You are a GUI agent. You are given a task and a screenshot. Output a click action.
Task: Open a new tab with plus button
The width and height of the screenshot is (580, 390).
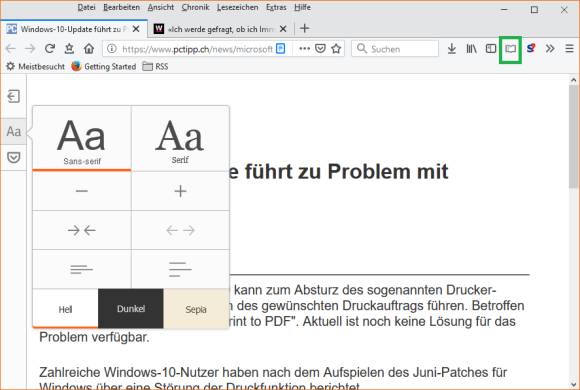[304, 28]
